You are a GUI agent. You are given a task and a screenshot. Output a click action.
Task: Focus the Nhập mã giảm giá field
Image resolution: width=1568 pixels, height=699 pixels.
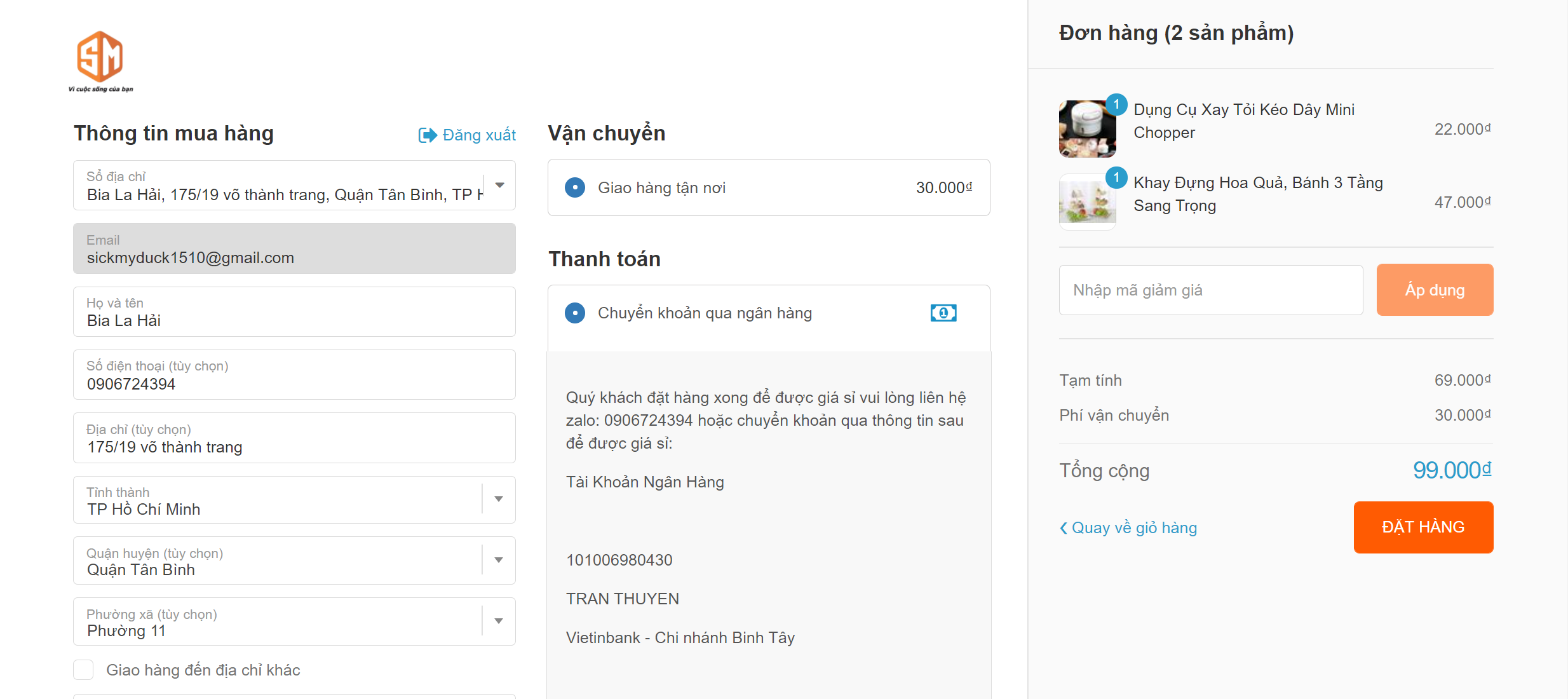(1211, 290)
